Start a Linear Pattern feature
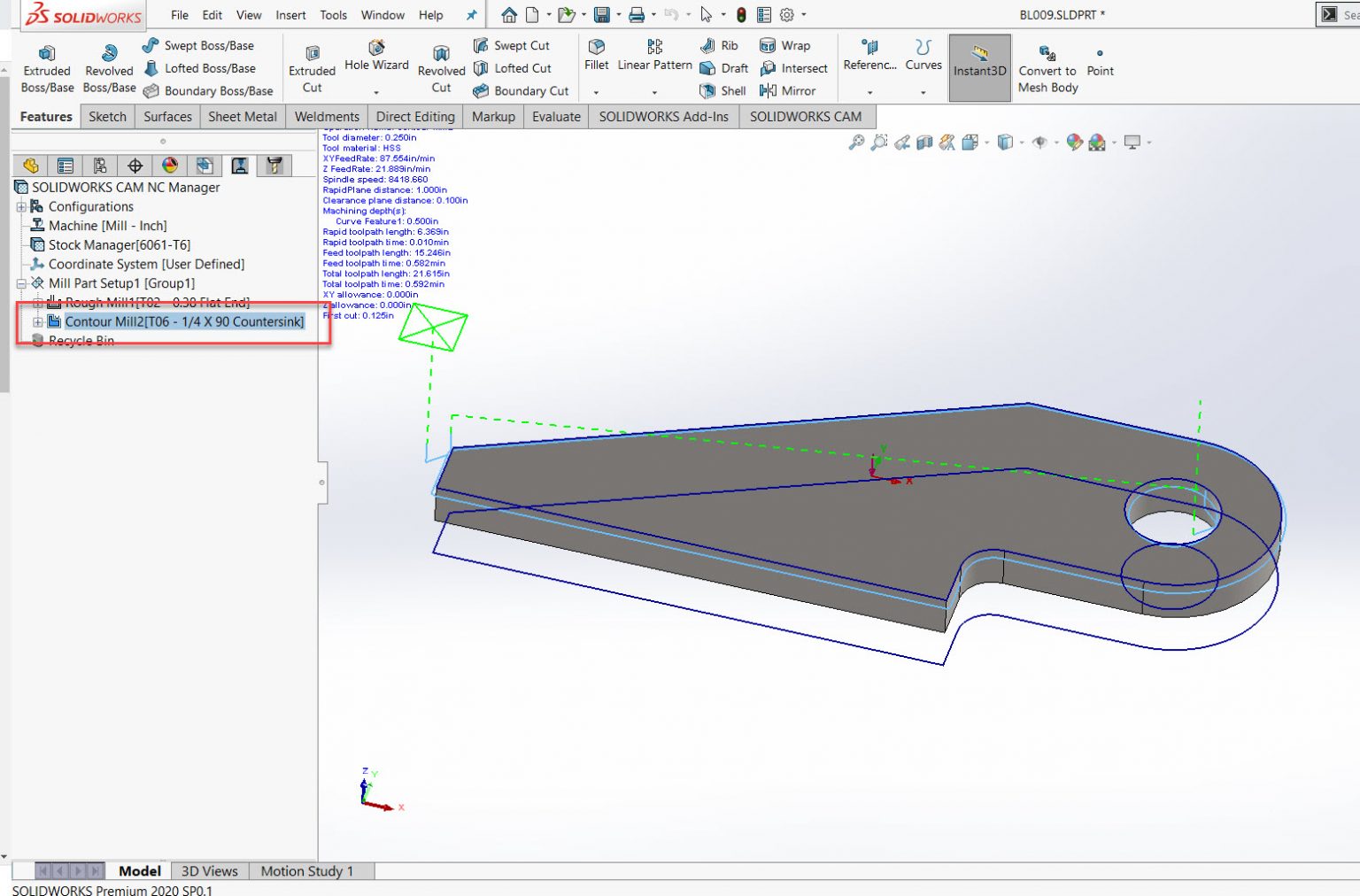 pyautogui.click(x=654, y=55)
